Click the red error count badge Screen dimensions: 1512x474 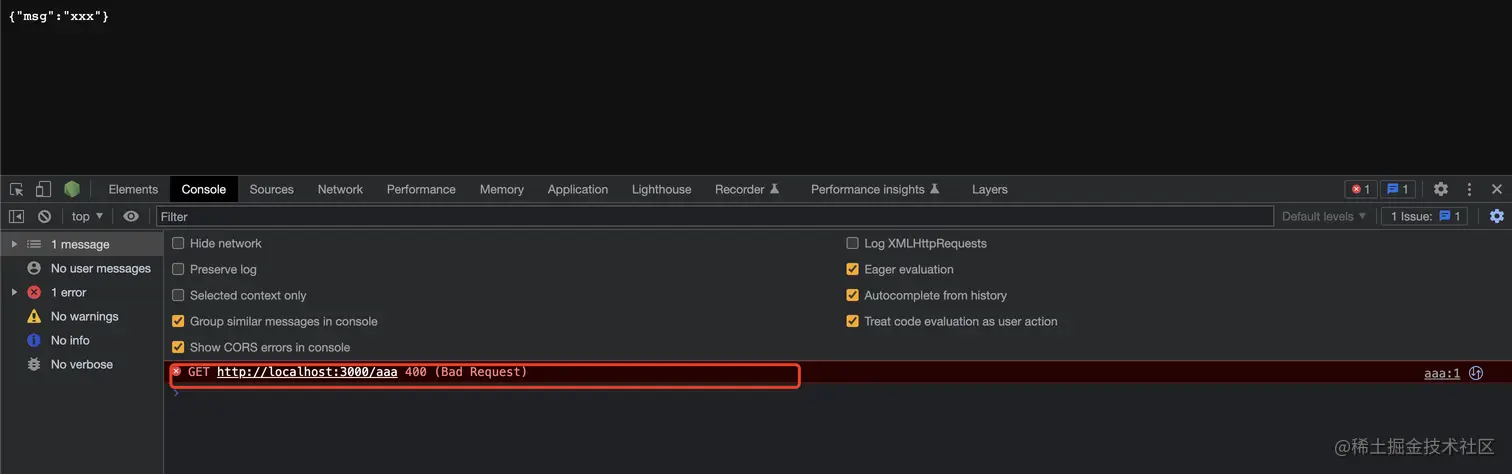(1361, 189)
